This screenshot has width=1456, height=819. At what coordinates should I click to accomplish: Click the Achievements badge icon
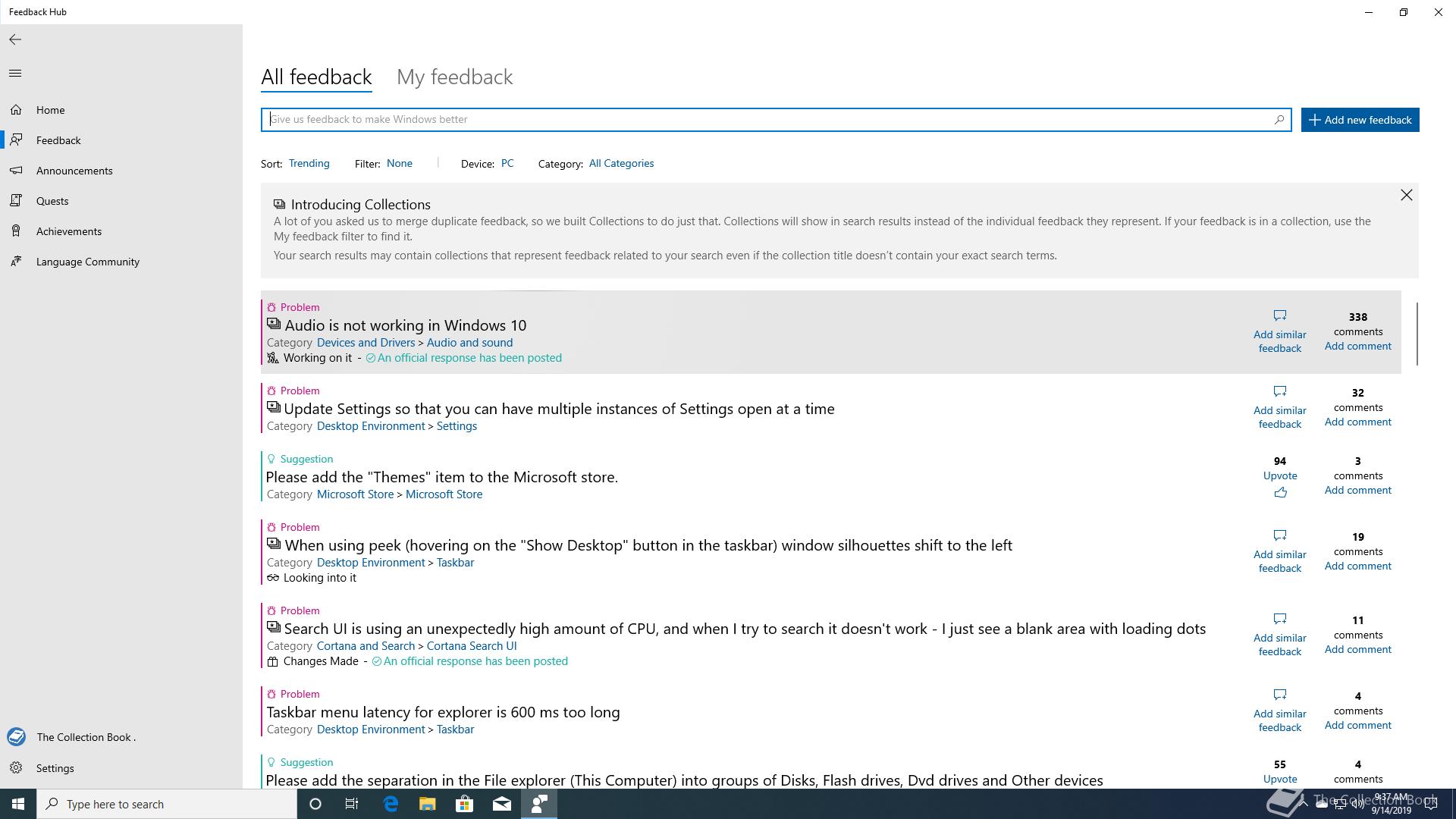[x=16, y=231]
